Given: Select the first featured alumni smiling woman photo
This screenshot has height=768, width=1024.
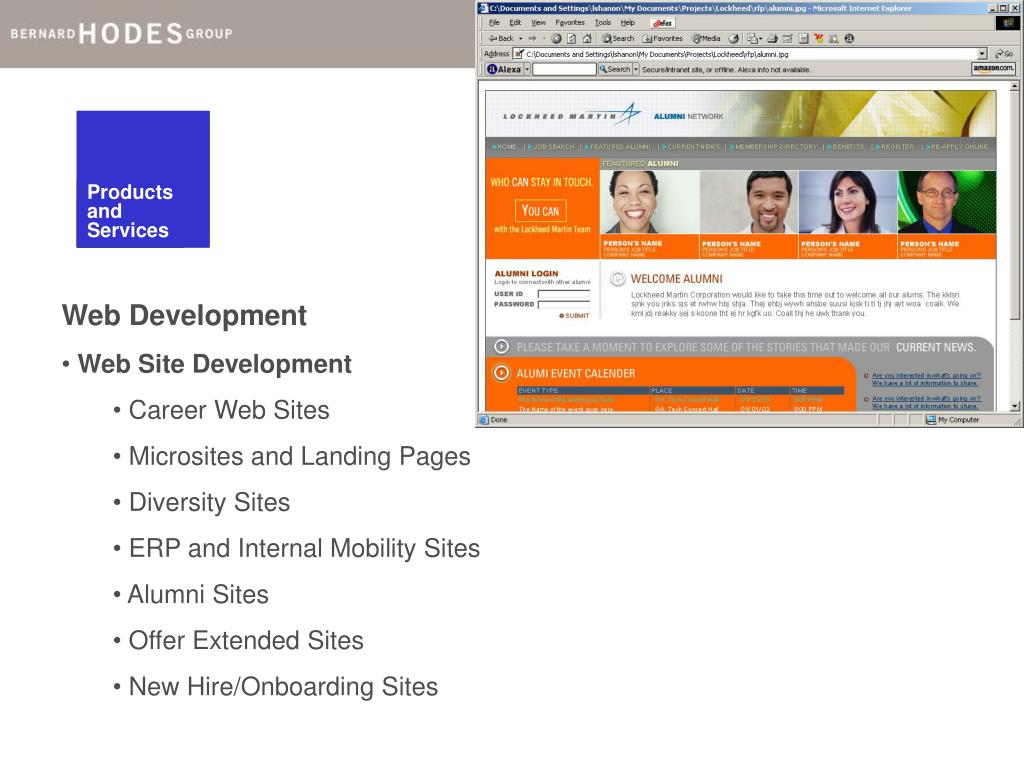Looking at the screenshot, I should pyautogui.click(x=649, y=202).
